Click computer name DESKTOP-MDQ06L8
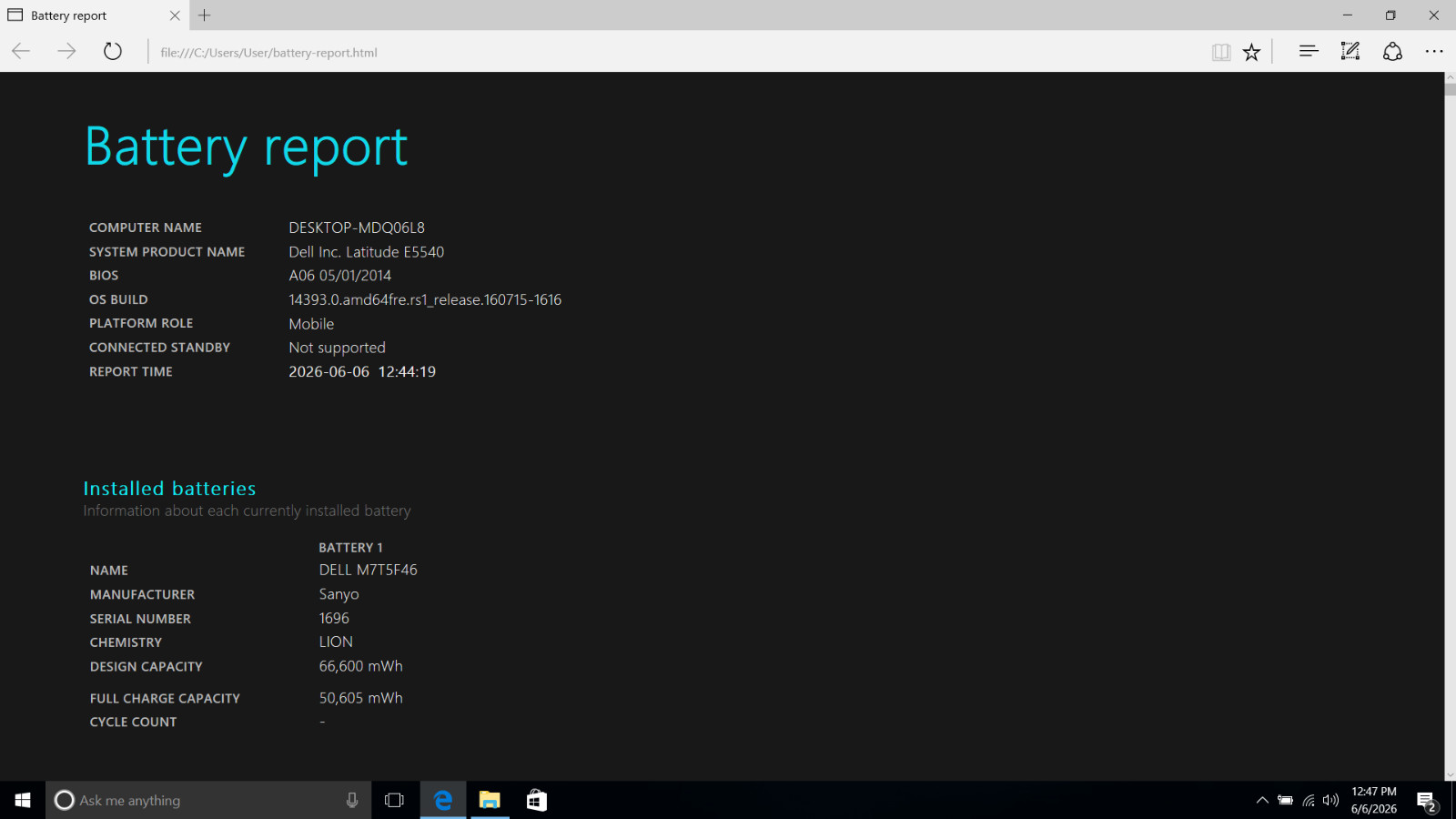 tap(357, 227)
